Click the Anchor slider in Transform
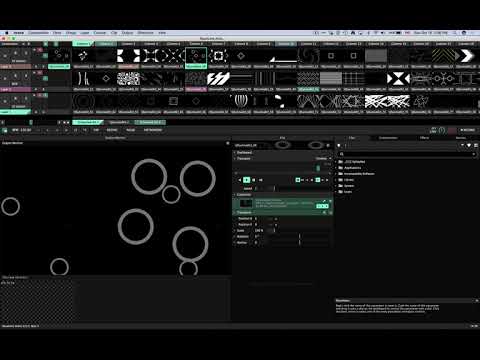The width and height of the screenshot is (480, 360). click(x=299, y=243)
